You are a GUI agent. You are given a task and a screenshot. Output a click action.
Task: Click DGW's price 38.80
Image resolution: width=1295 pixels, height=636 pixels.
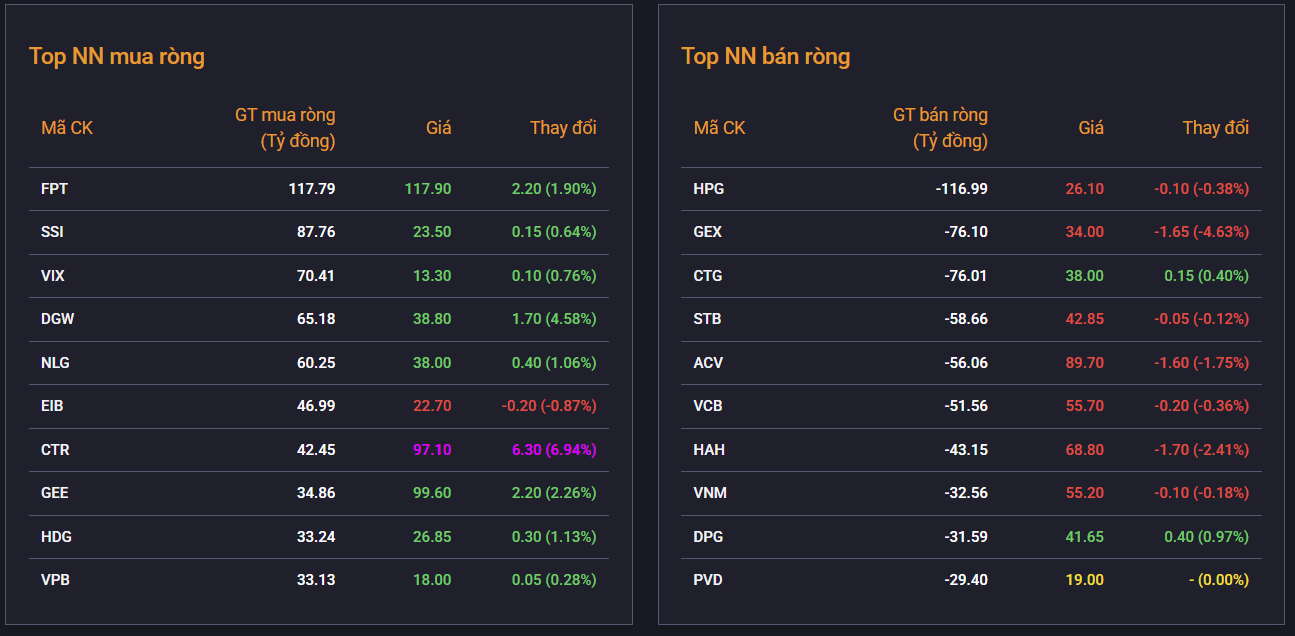[432, 319]
